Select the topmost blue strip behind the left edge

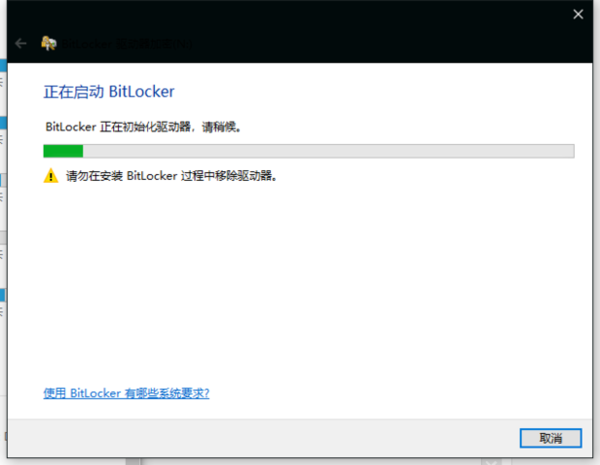(3, 65)
